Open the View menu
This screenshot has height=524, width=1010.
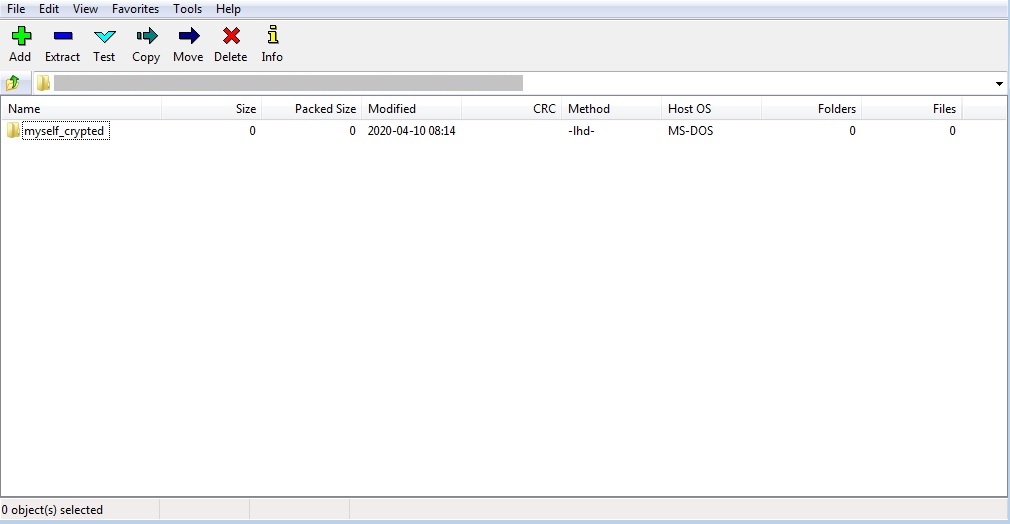(x=86, y=9)
